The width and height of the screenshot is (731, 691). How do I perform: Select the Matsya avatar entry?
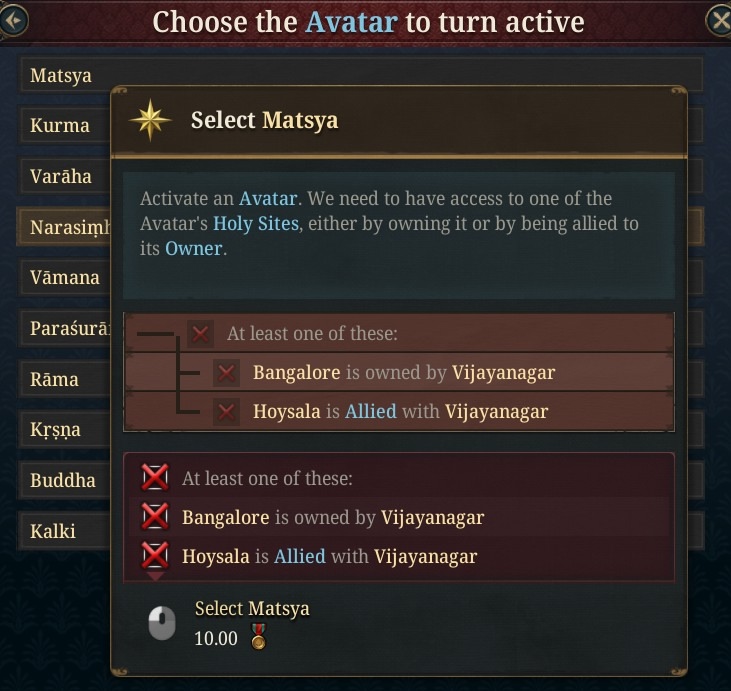click(361, 75)
